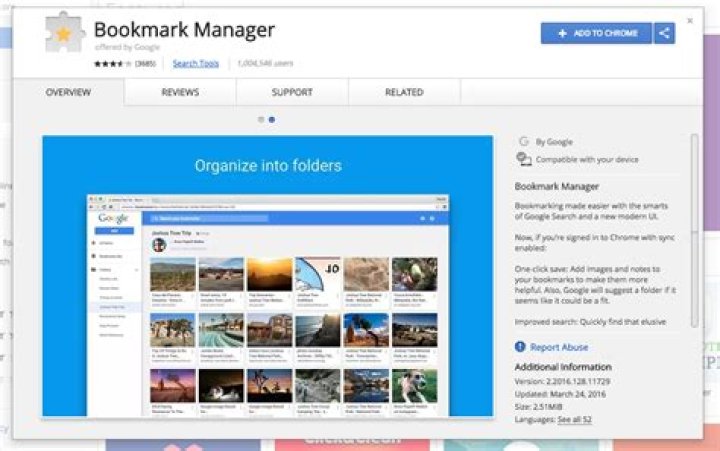
Task: Select the second carousel dot
Action: click(272, 119)
